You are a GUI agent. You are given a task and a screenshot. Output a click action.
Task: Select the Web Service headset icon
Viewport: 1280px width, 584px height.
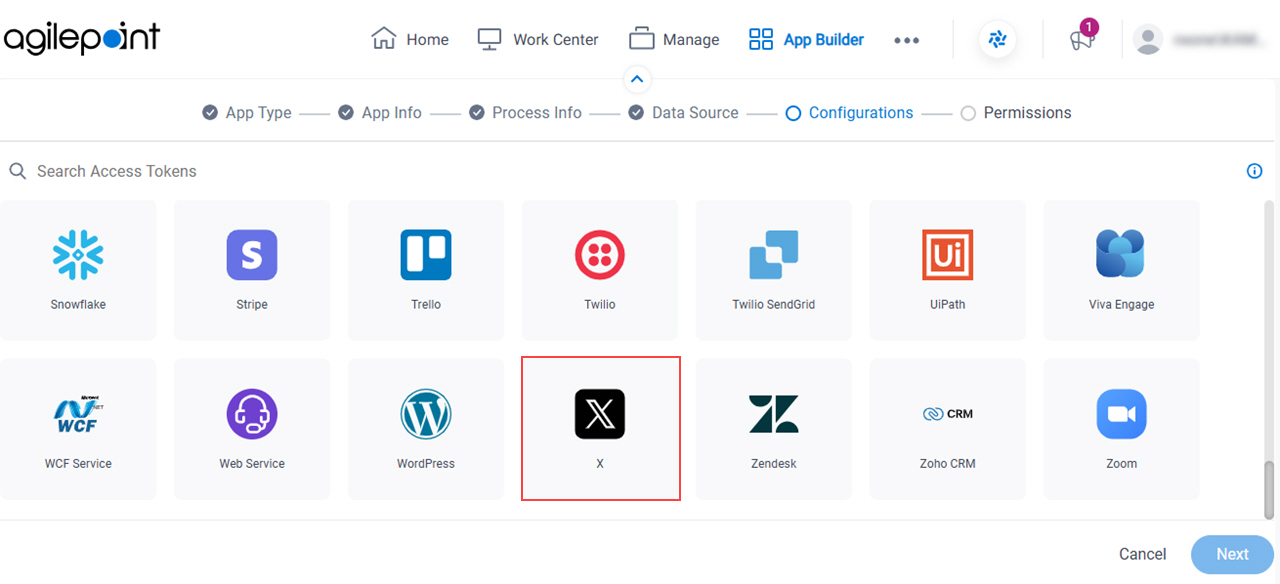pyautogui.click(x=252, y=414)
